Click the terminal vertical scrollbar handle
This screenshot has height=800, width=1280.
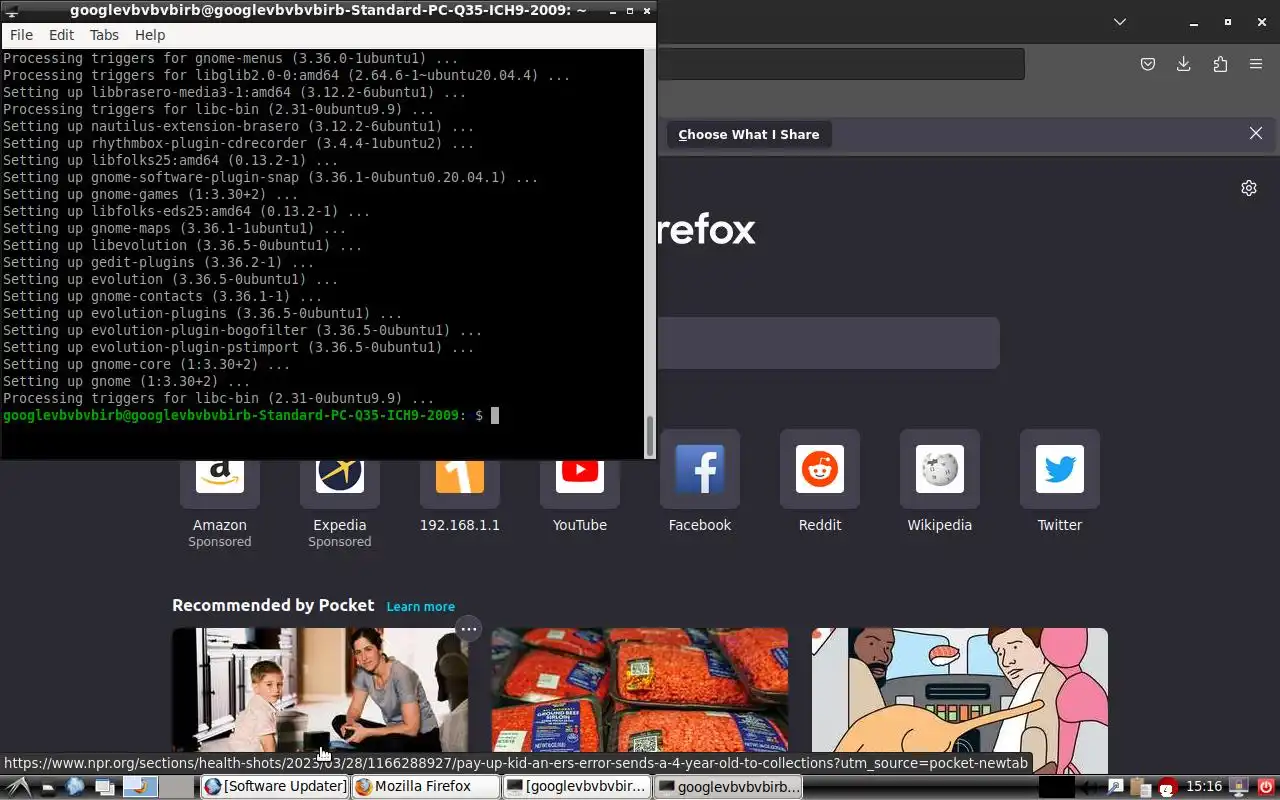click(650, 436)
